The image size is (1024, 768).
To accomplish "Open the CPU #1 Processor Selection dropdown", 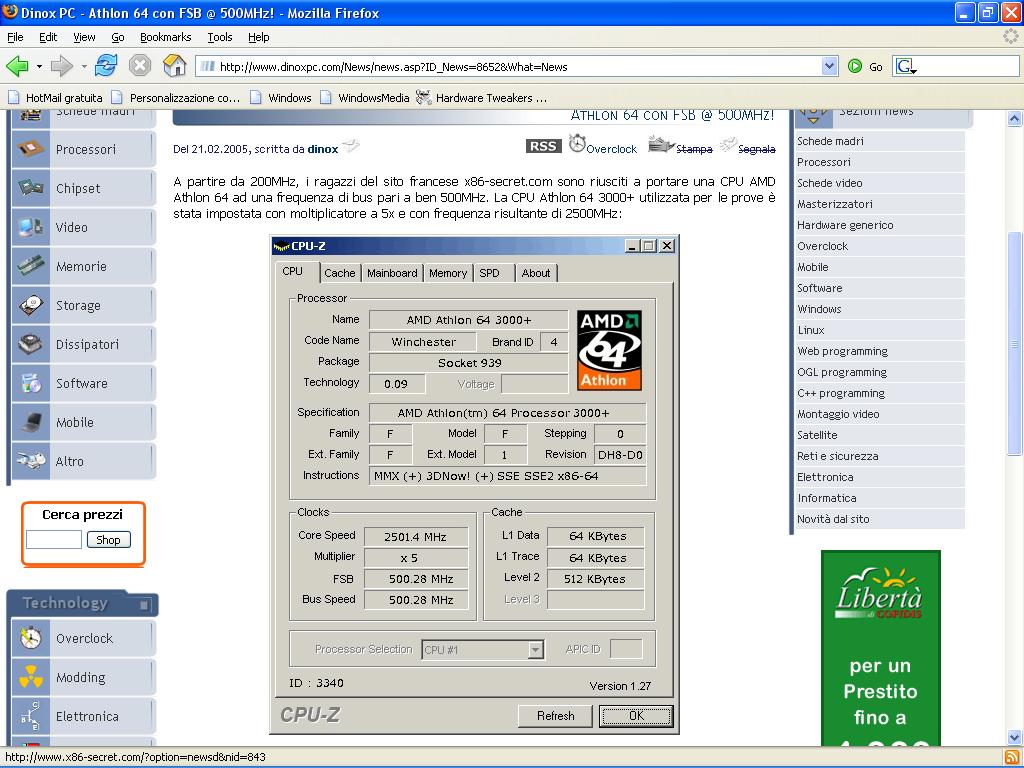I will click(536, 649).
